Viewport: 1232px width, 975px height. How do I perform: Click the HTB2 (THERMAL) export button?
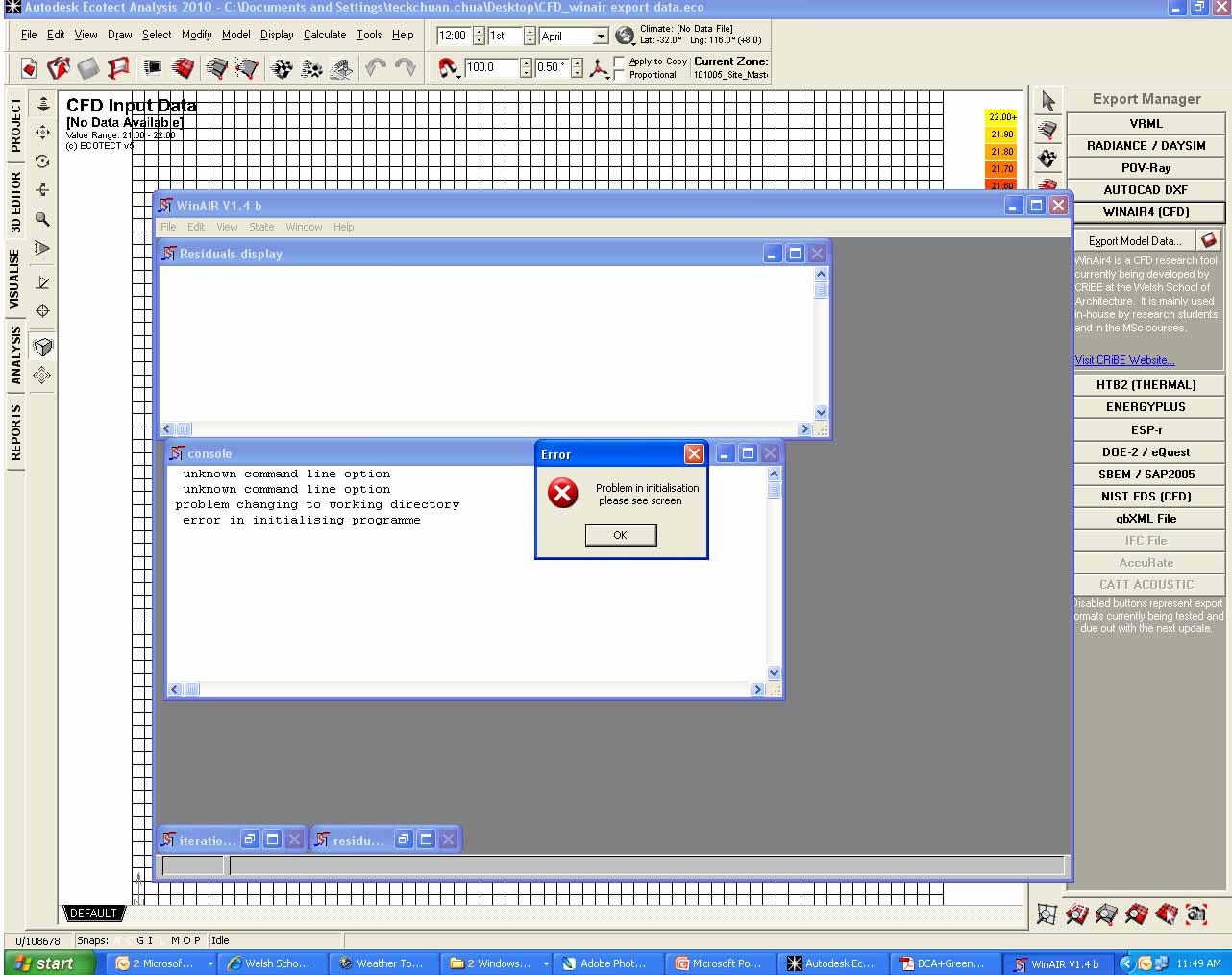[x=1146, y=385]
